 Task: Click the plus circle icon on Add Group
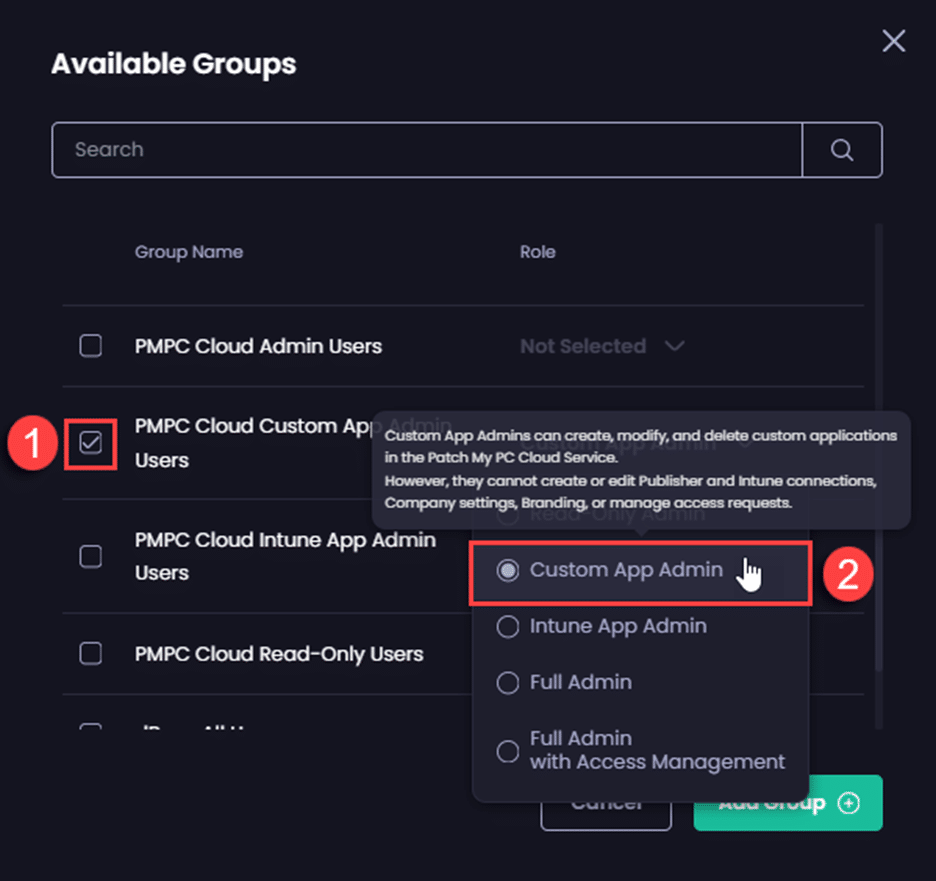point(849,803)
